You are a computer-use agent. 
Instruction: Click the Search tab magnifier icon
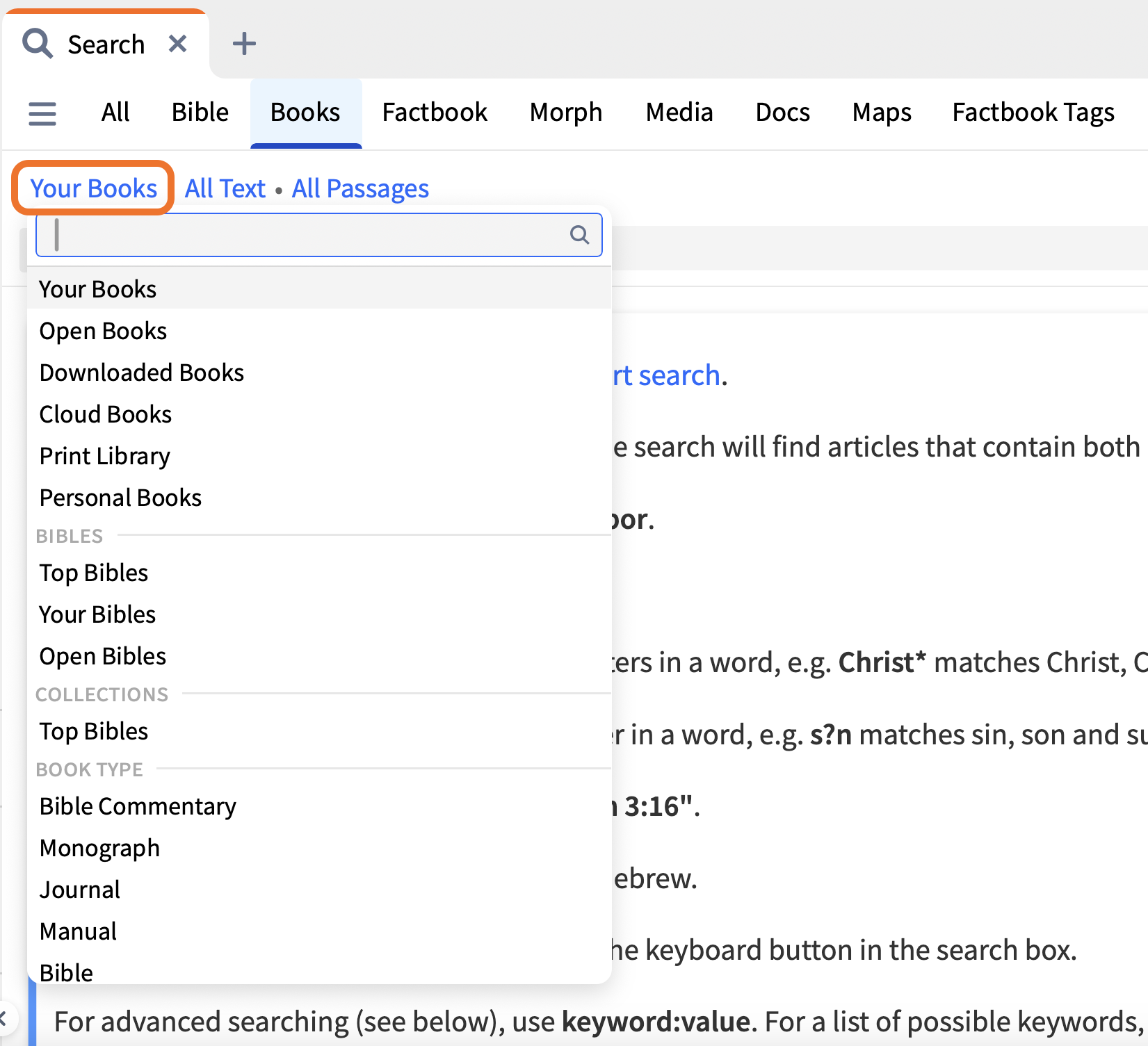pyautogui.click(x=38, y=43)
